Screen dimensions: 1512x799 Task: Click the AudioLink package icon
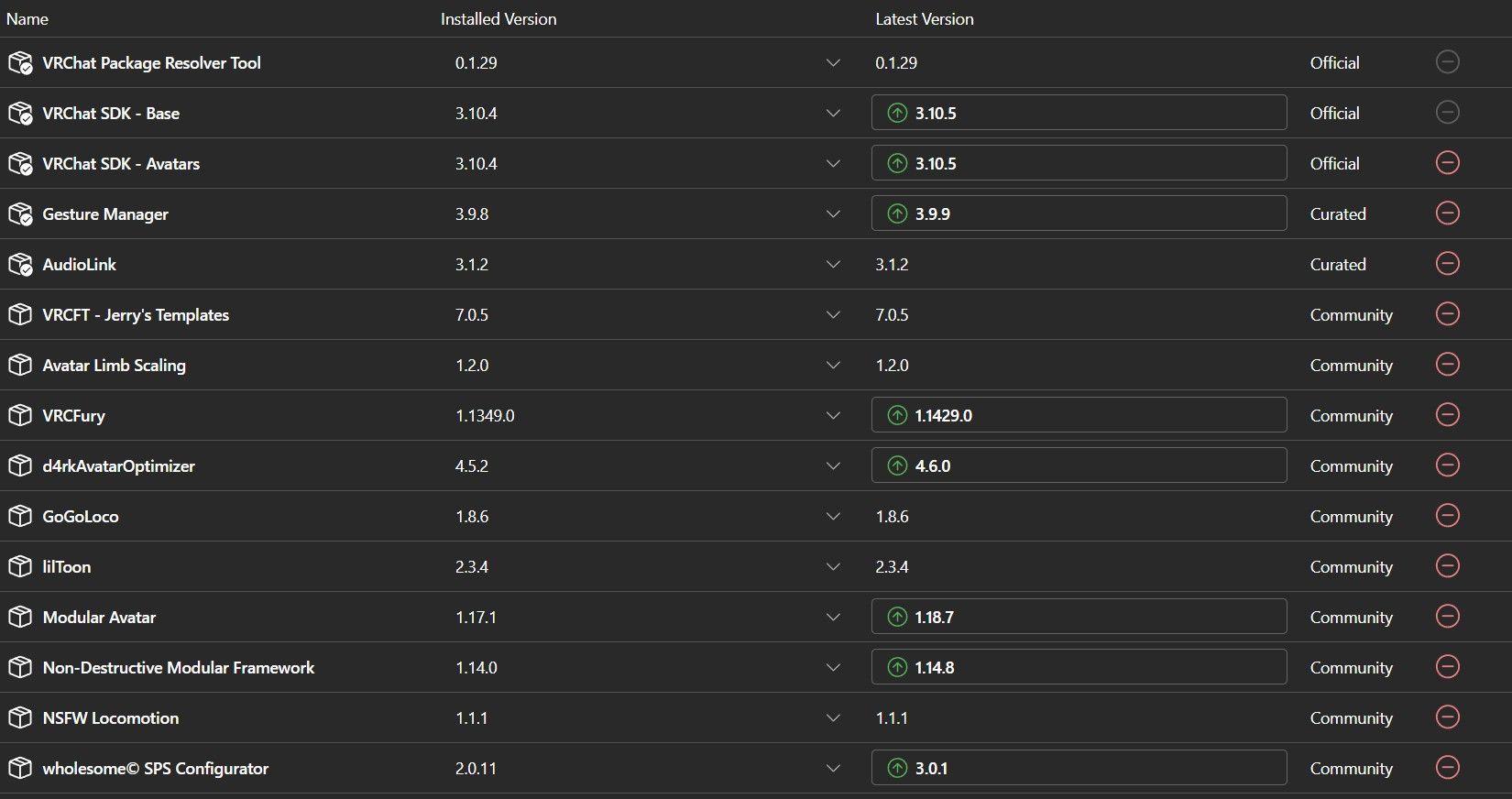click(x=20, y=264)
